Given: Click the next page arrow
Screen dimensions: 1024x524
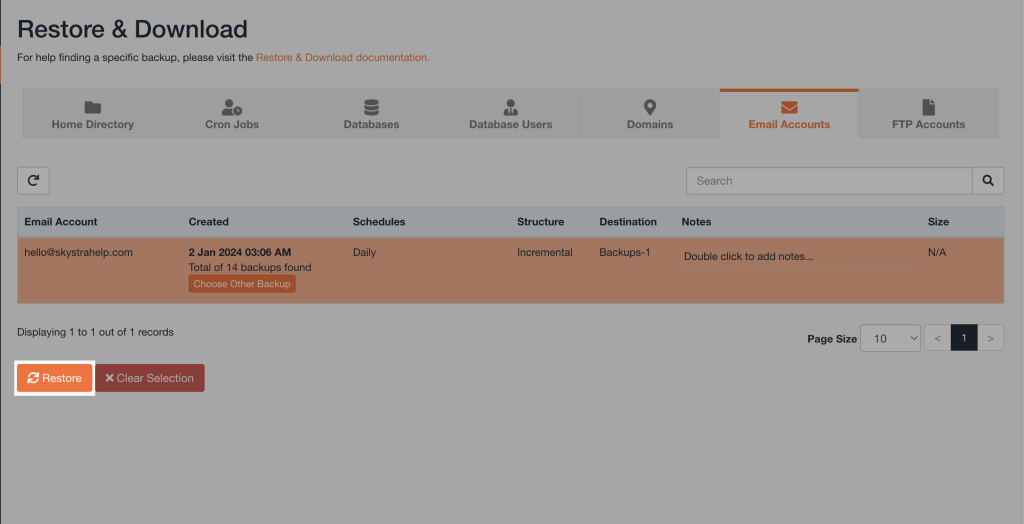Looking at the screenshot, I should coord(990,338).
